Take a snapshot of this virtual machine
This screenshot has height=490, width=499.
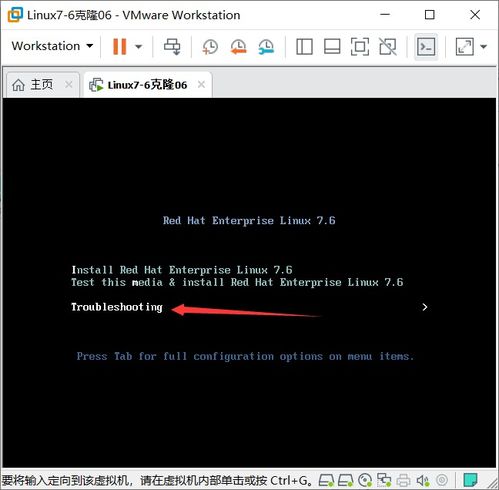tap(210, 46)
